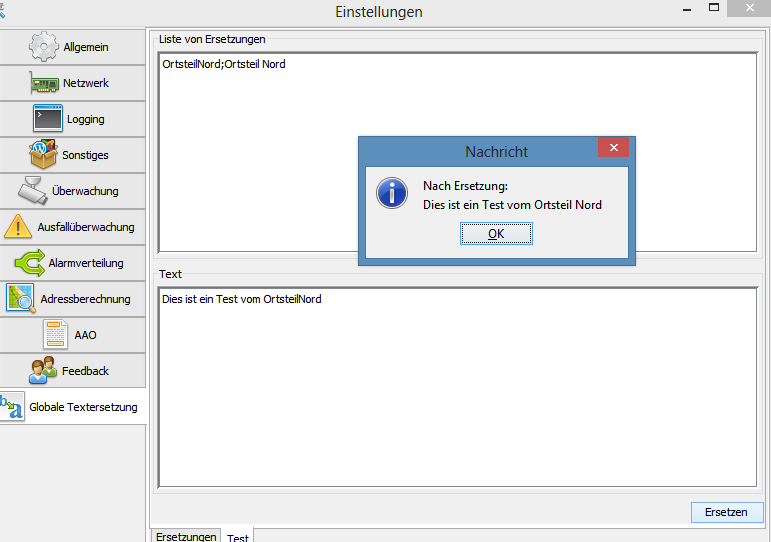
Task: Maximize the Einstellungen window
Action: [714, 8]
